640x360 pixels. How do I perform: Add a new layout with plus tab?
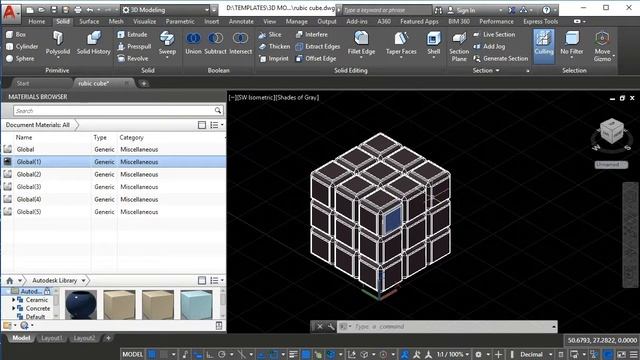(108, 338)
